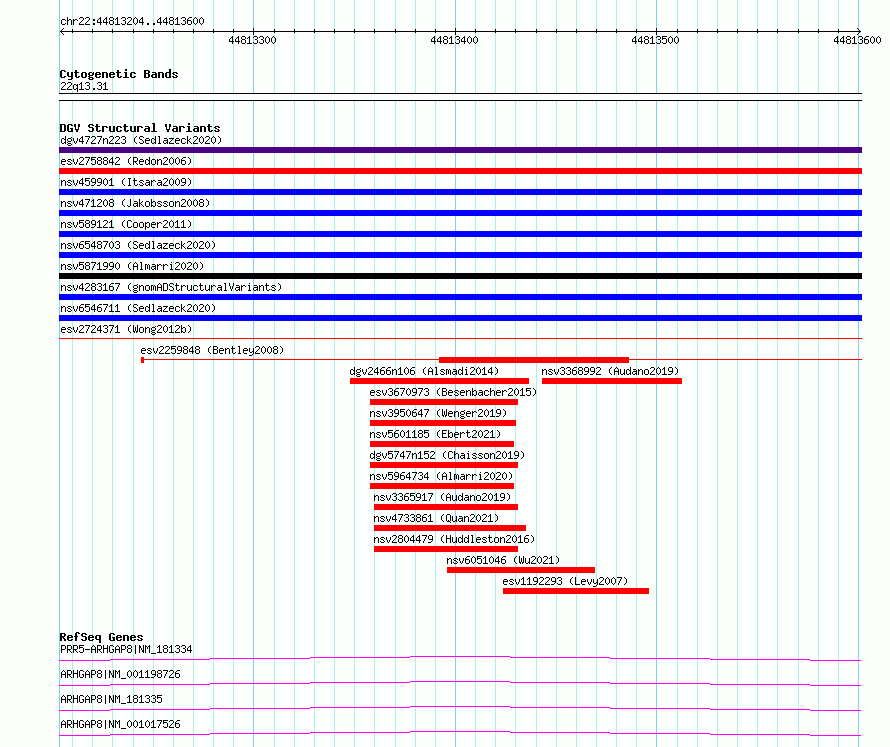The height and width of the screenshot is (747, 890).
Task: Click ruler position 44813300
Action: pos(252,40)
